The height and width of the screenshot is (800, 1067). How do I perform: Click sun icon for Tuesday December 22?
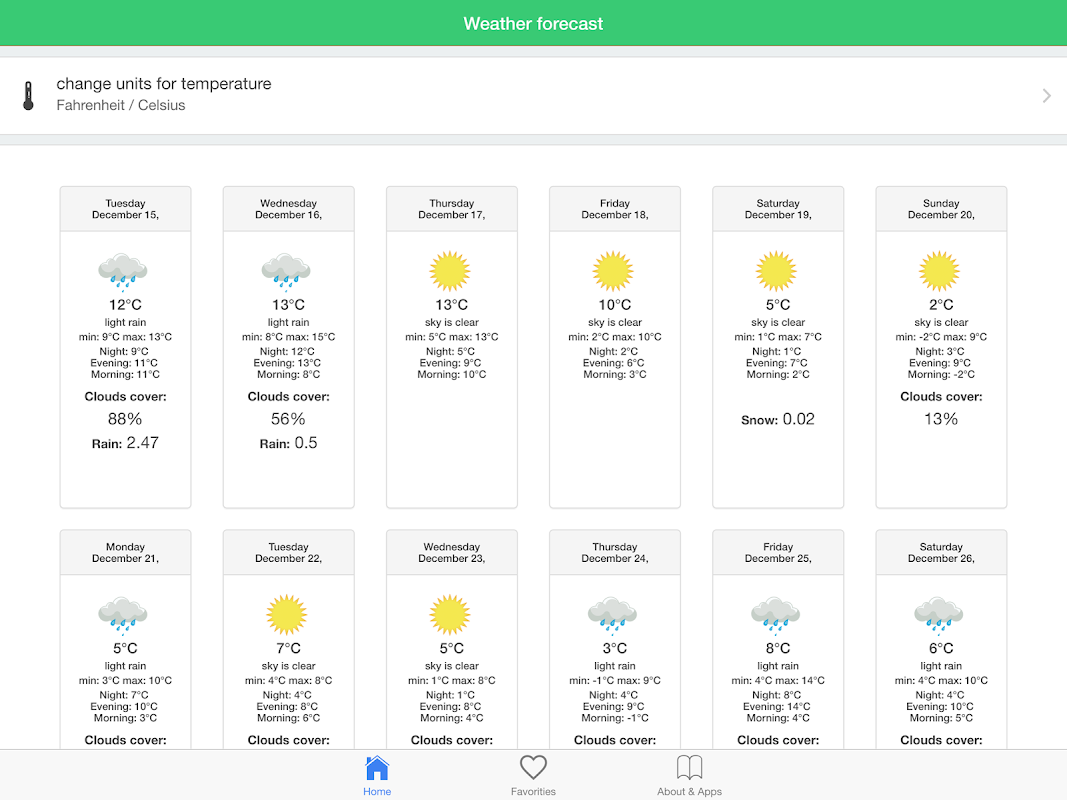286,614
